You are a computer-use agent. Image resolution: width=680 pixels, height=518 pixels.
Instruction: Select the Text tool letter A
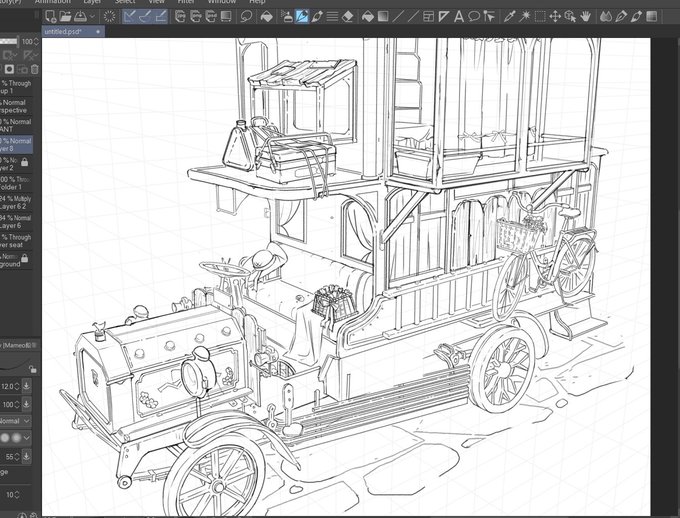[458, 16]
